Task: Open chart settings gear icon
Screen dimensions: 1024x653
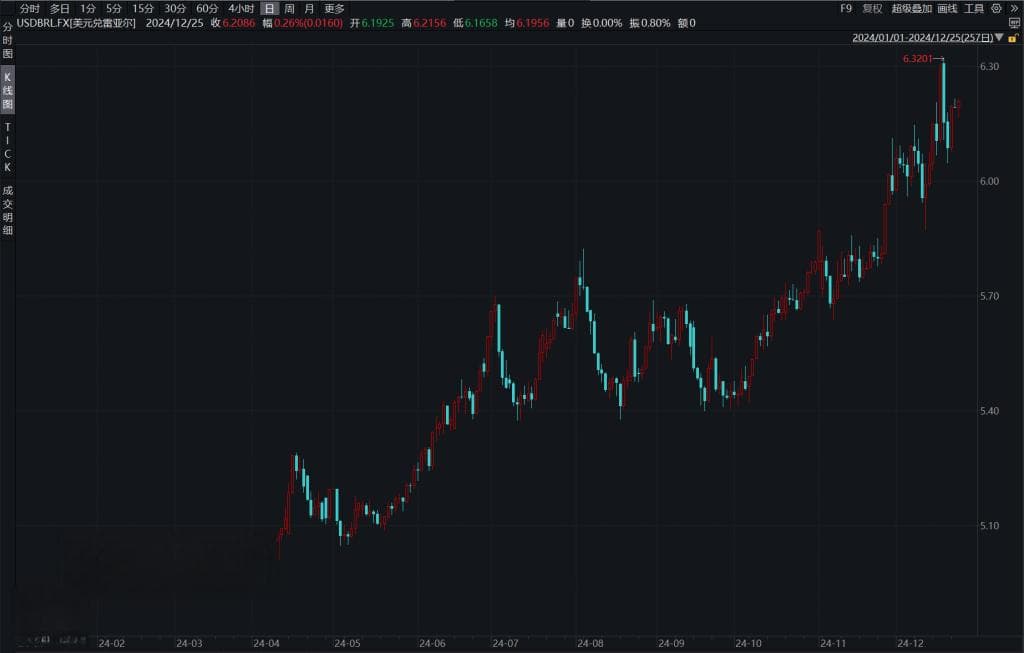Action: click(x=996, y=8)
